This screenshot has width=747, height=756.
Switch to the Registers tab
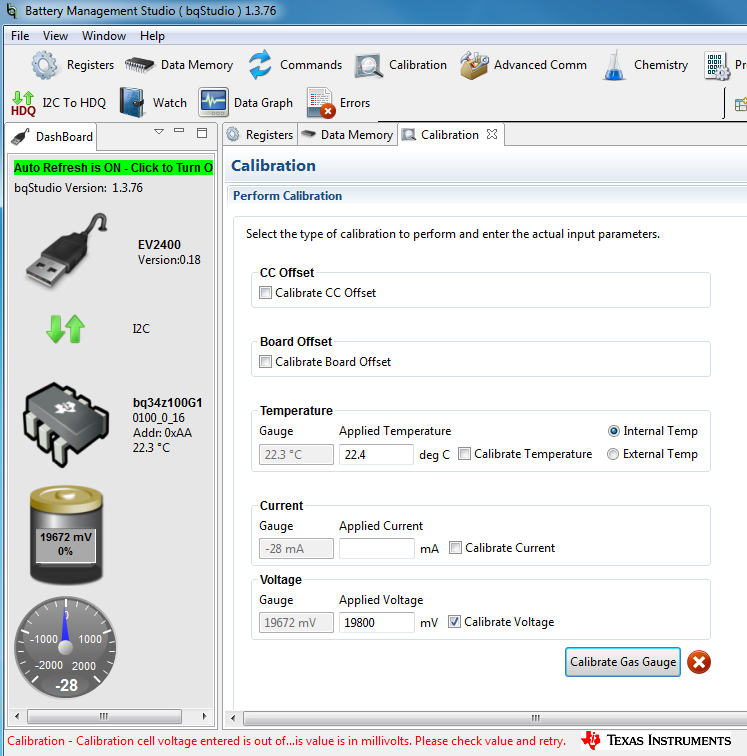point(260,135)
